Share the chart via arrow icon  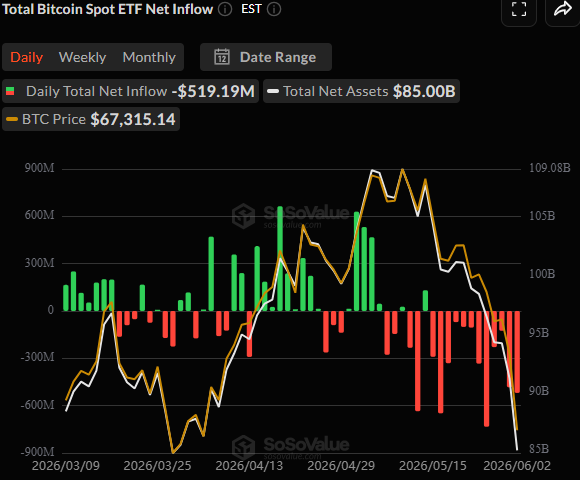click(x=563, y=10)
